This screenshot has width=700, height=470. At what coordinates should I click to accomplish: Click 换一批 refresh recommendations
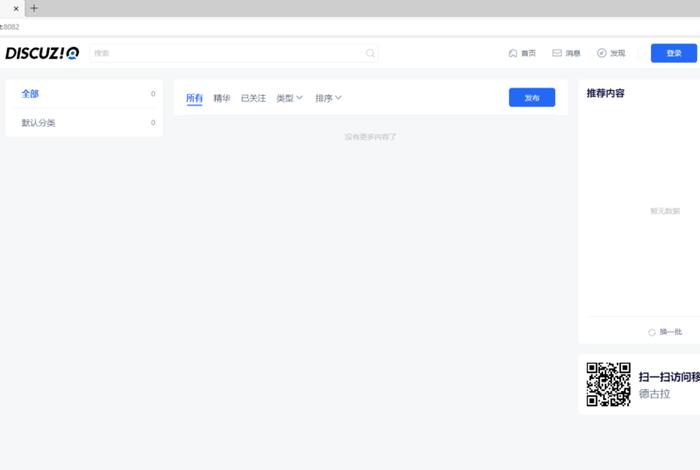671,332
